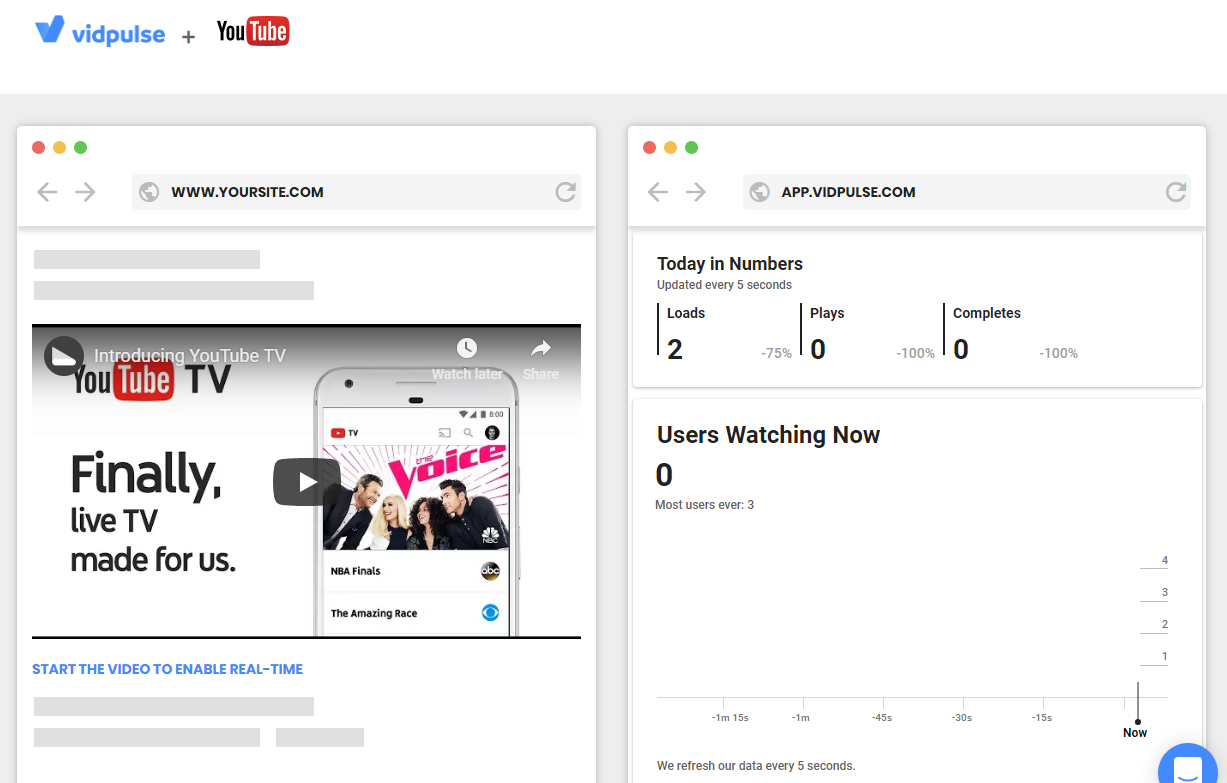Screen dimensions: 1227x783
Task: Click back arrow in app.vidpulse.com window
Action: click(657, 192)
